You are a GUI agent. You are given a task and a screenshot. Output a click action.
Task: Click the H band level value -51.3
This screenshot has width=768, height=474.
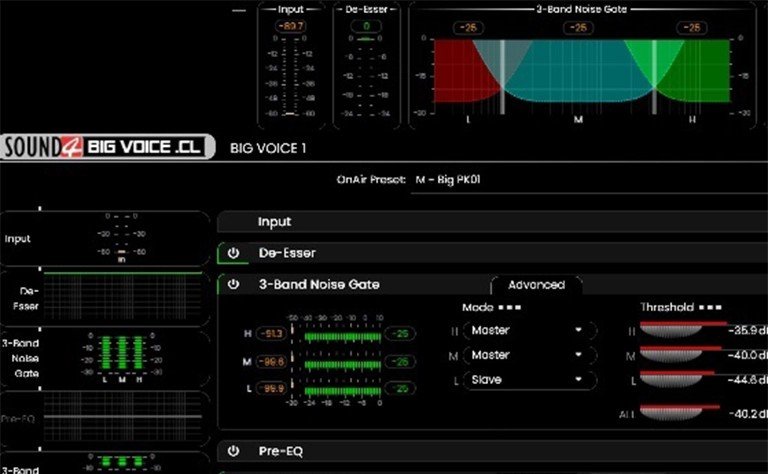coord(271,333)
